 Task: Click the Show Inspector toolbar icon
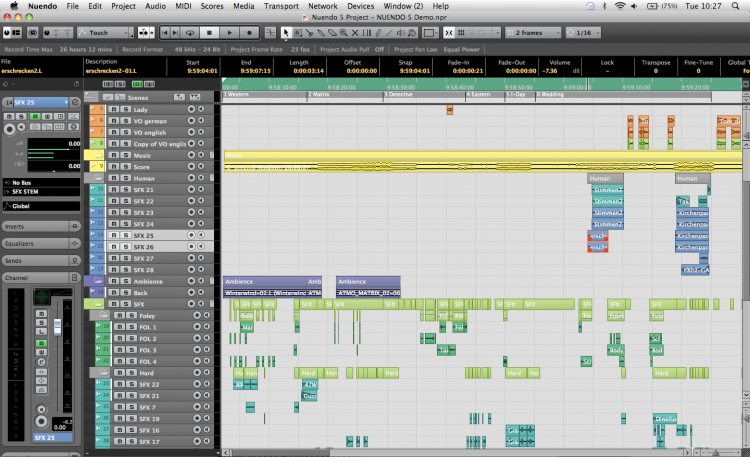pyautogui.click(x=17, y=33)
